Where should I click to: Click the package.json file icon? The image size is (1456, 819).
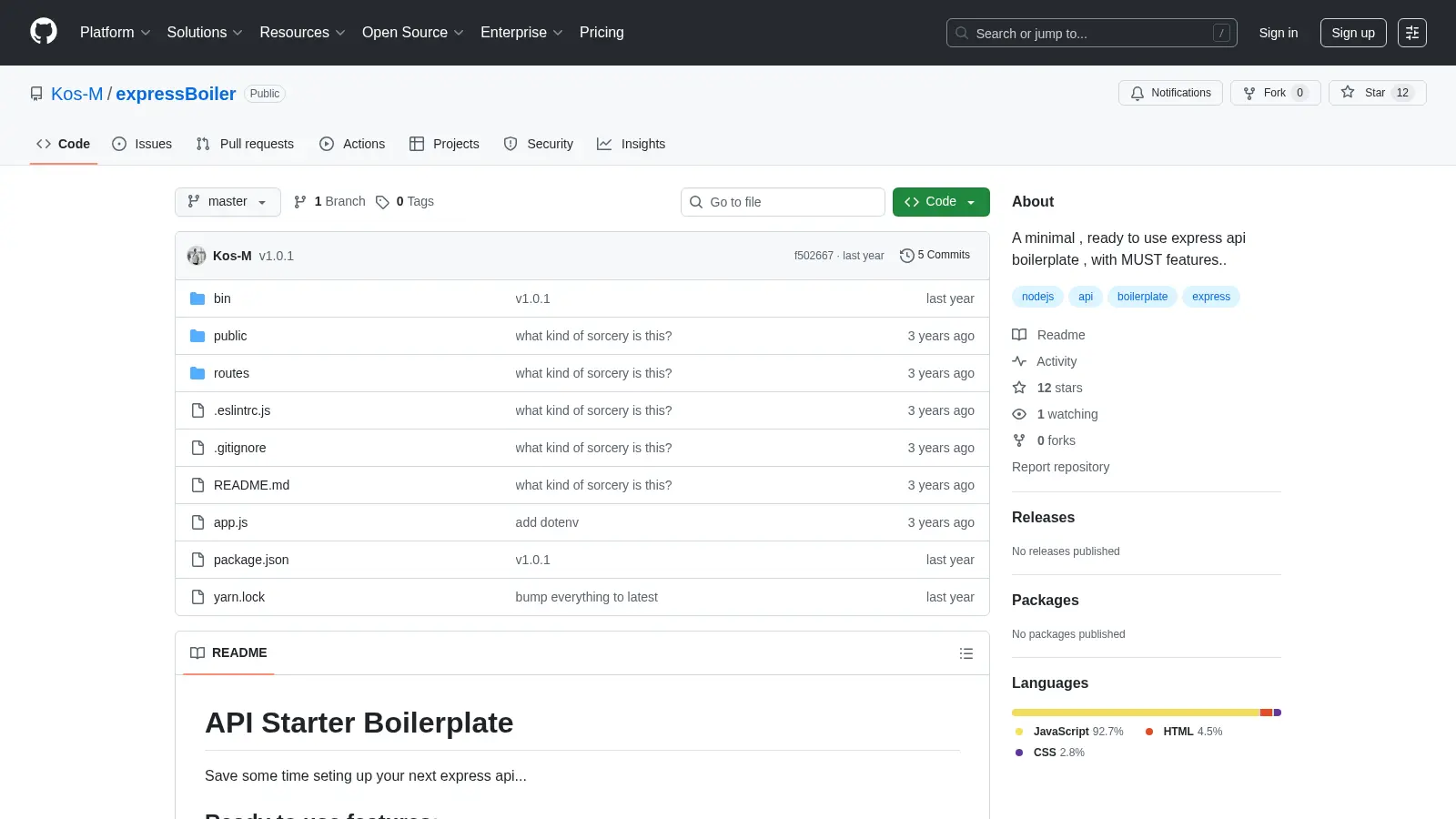197,560
